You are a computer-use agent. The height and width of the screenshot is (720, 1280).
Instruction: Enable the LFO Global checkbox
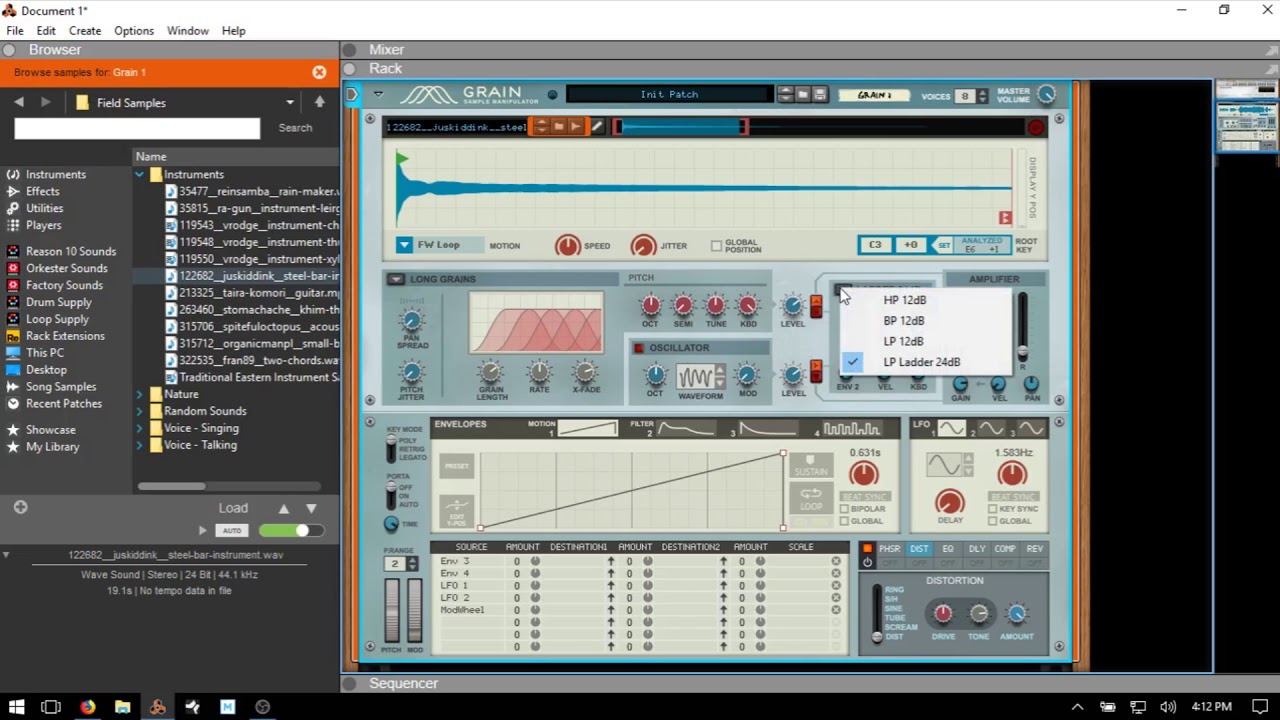coord(993,521)
